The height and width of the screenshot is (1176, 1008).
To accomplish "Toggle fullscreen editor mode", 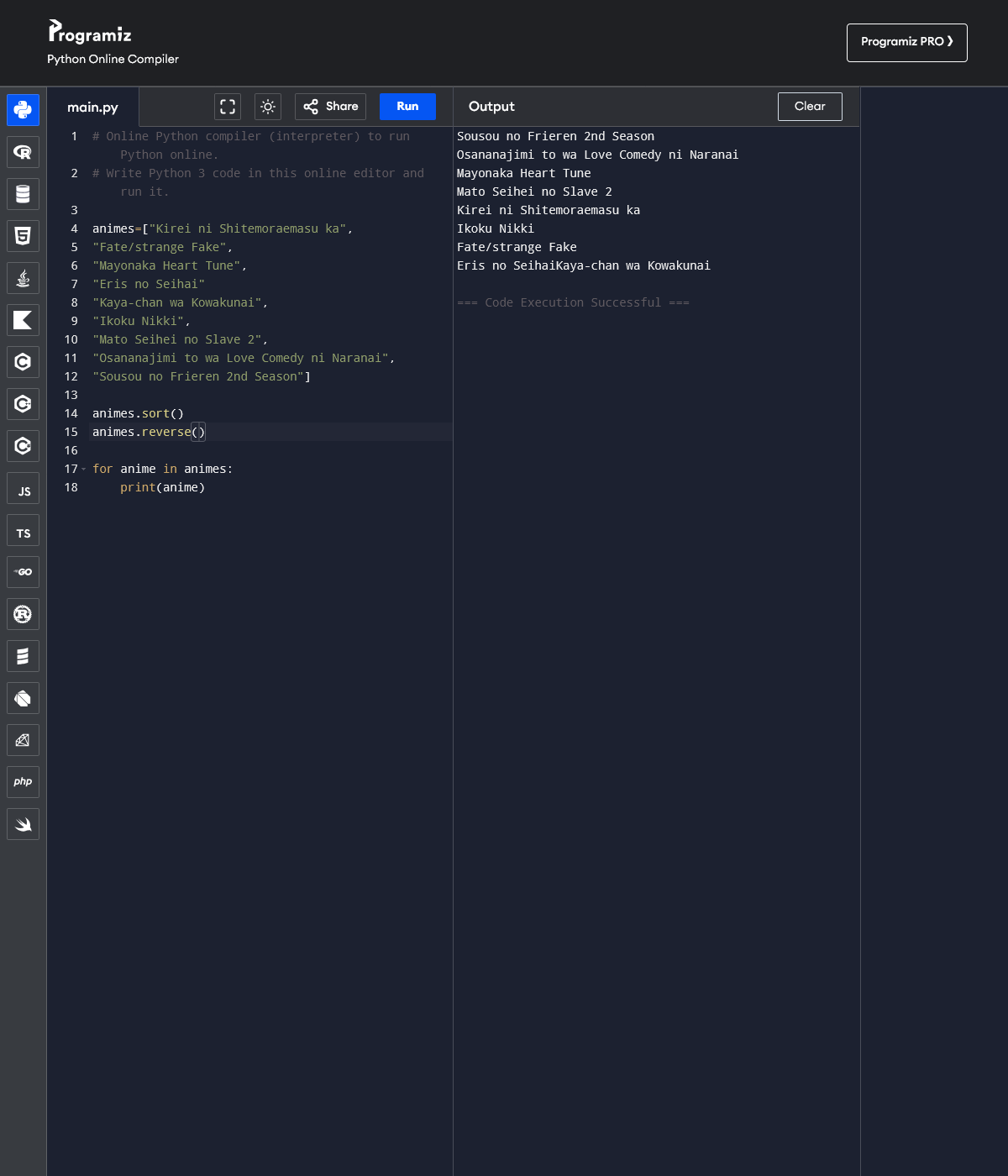I will pos(228,107).
